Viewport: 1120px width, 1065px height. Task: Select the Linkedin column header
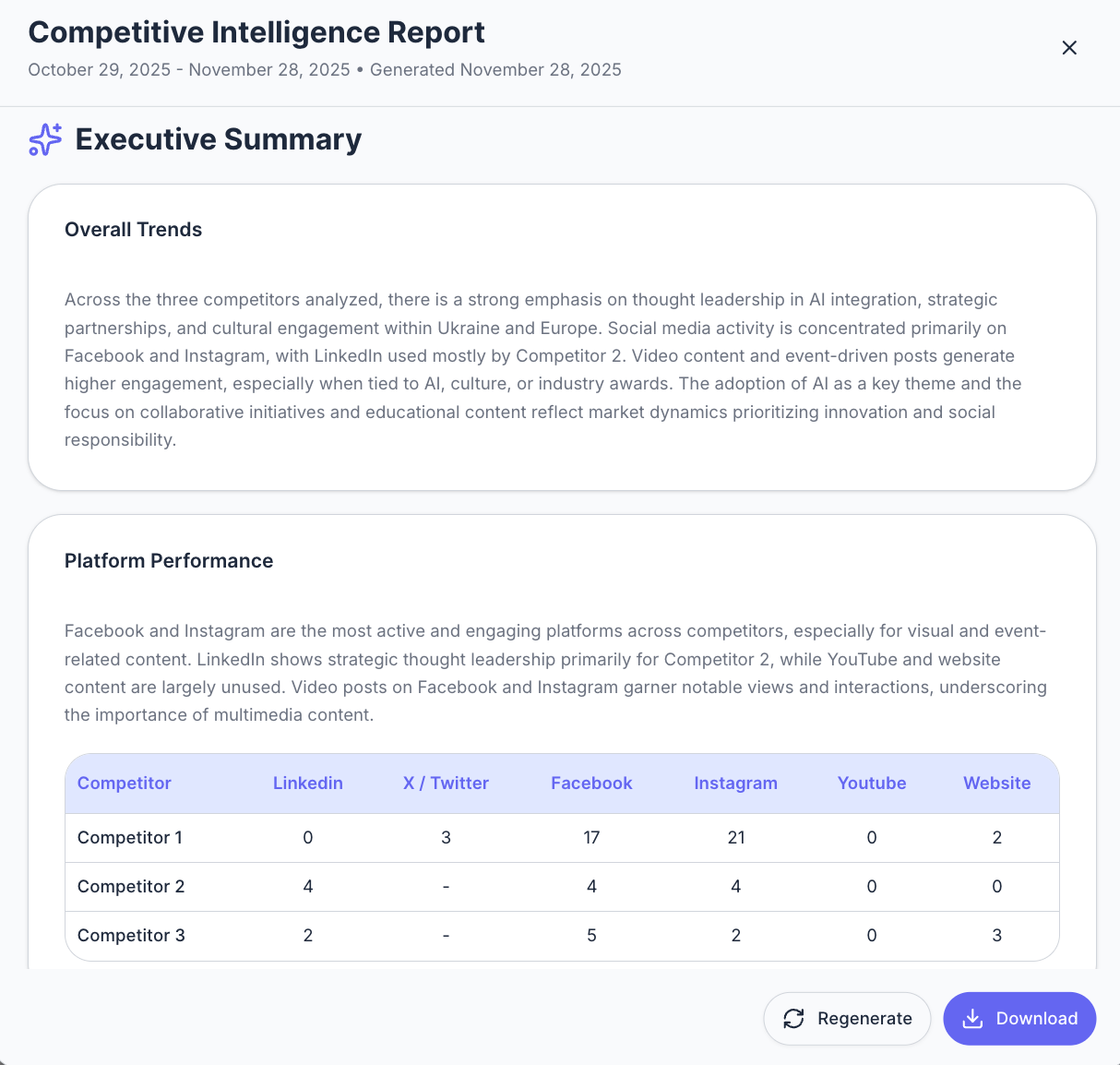tap(307, 783)
